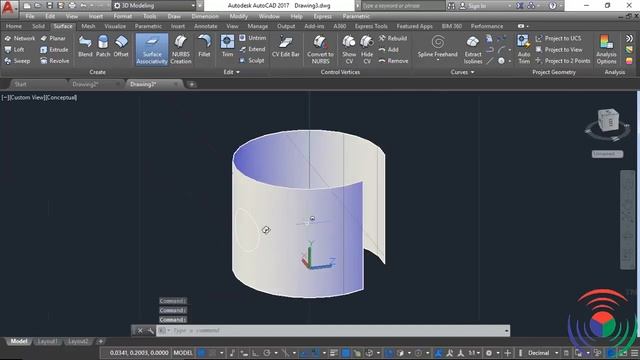Add a new drawing tab
The height and width of the screenshot is (360, 640).
tap(191, 84)
